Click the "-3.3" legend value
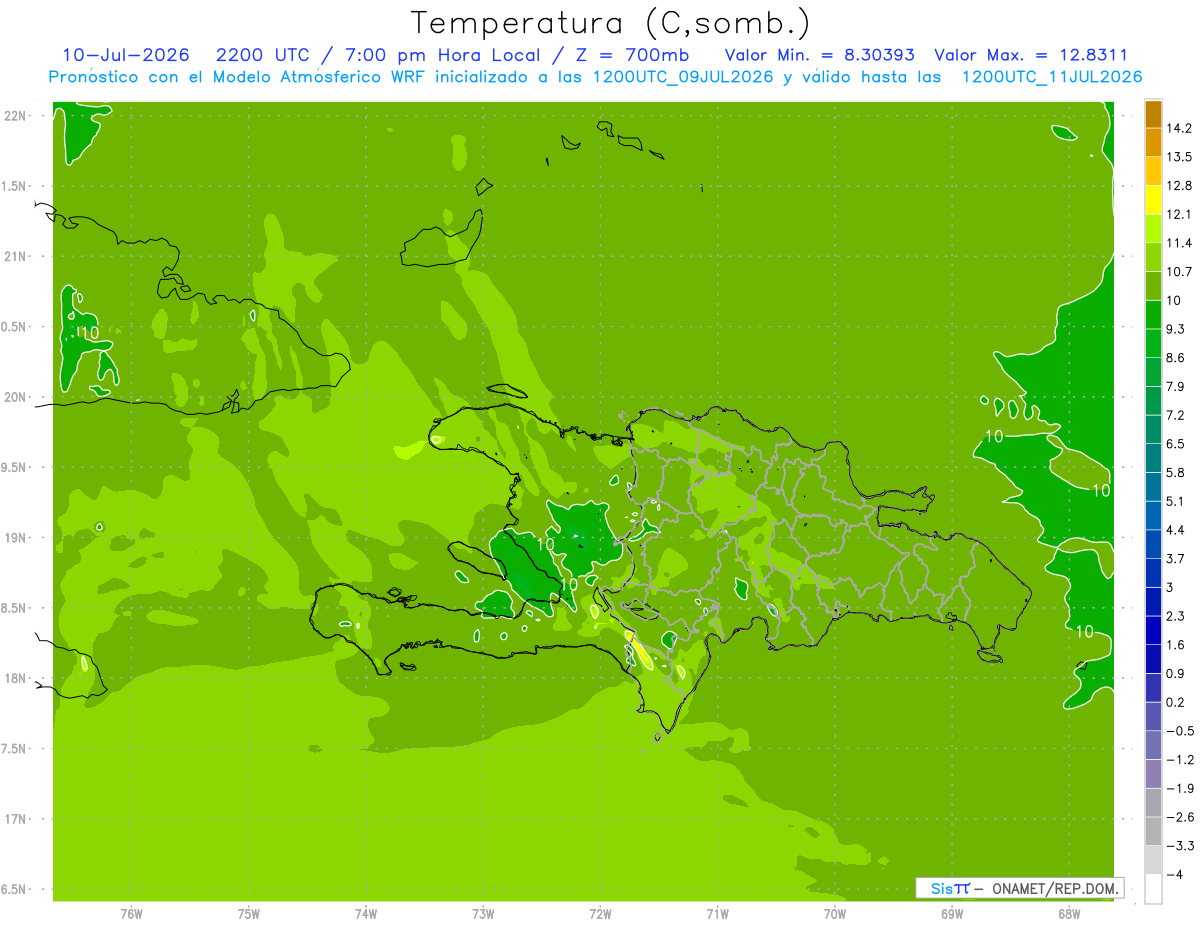This screenshot has height=927, width=1200. (x=1179, y=846)
